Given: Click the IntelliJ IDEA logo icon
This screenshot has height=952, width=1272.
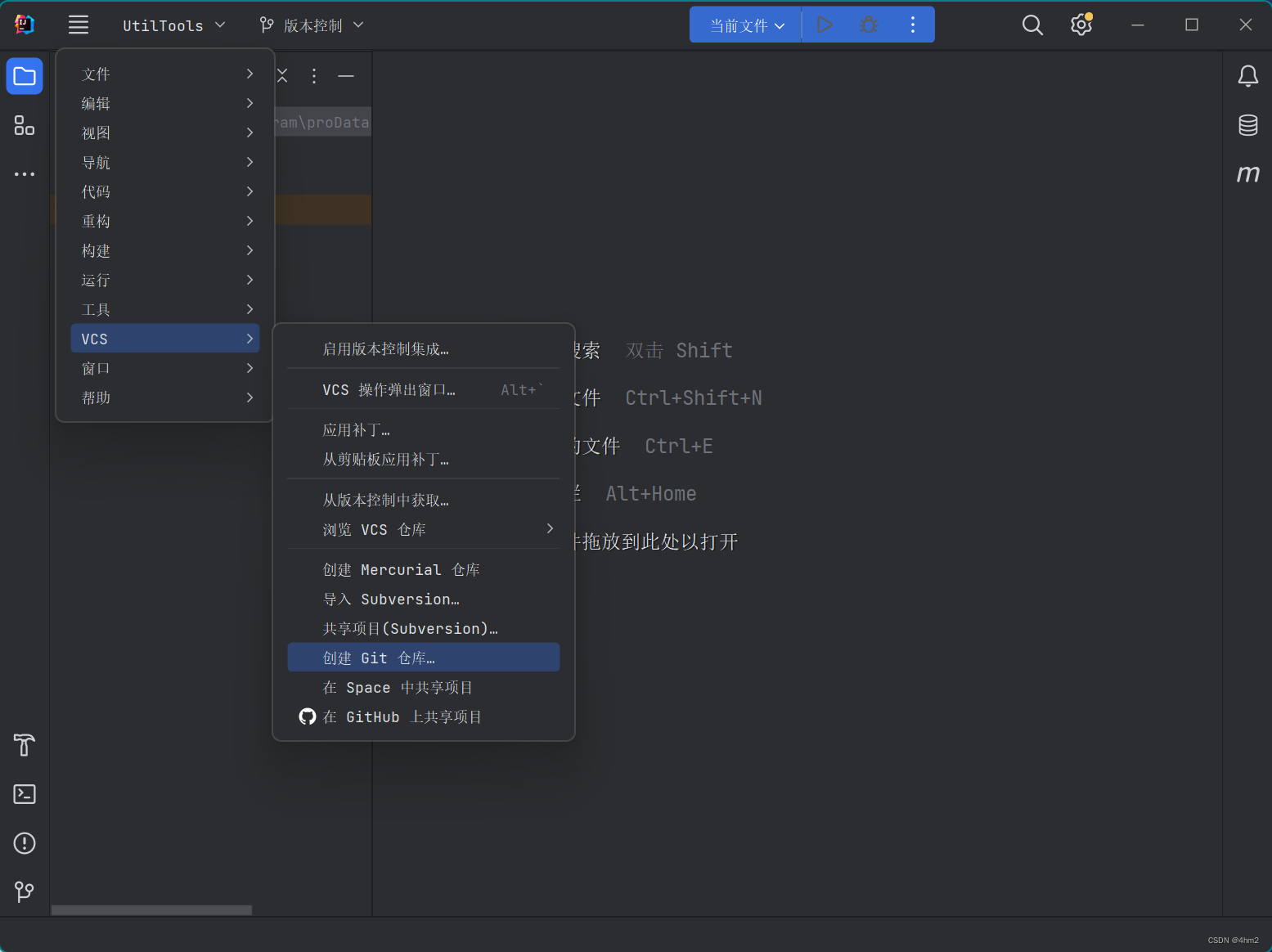Looking at the screenshot, I should (x=25, y=25).
